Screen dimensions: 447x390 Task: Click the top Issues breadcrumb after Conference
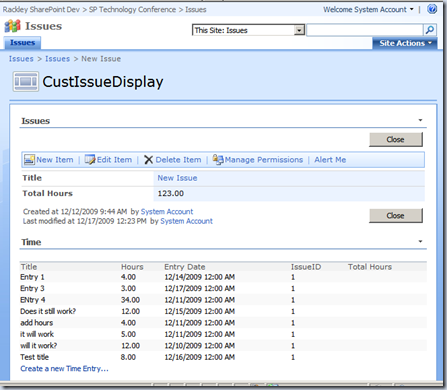pyautogui.click(x=196, y=10)
